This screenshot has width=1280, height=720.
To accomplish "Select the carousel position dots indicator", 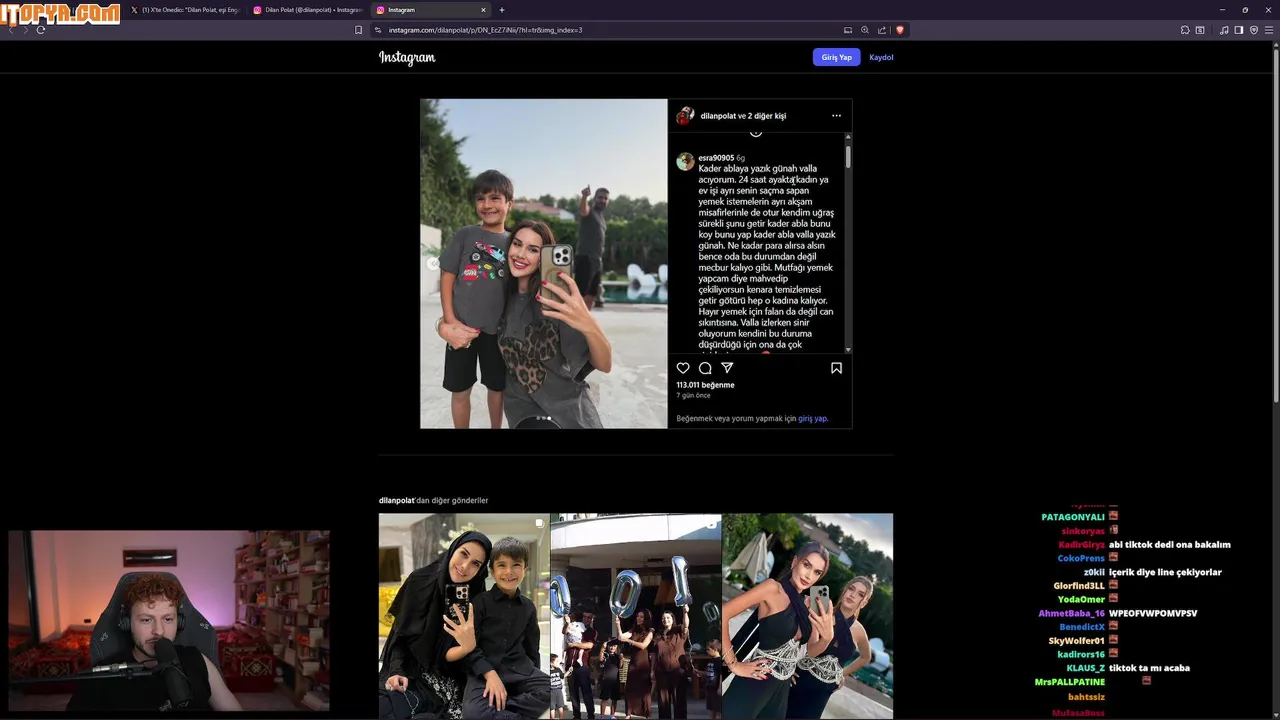I will tap(544, 418).
